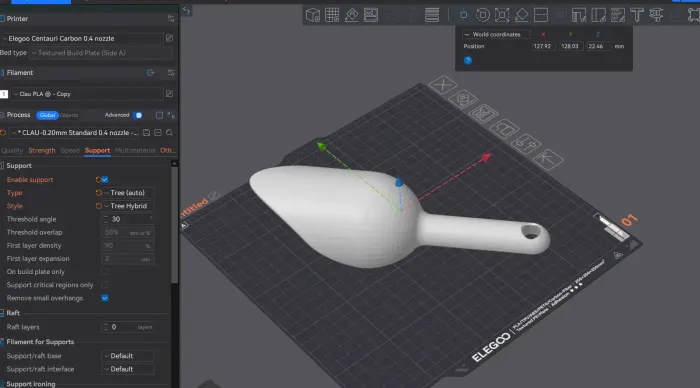Click the Add plate grid icon

(332, 15)
